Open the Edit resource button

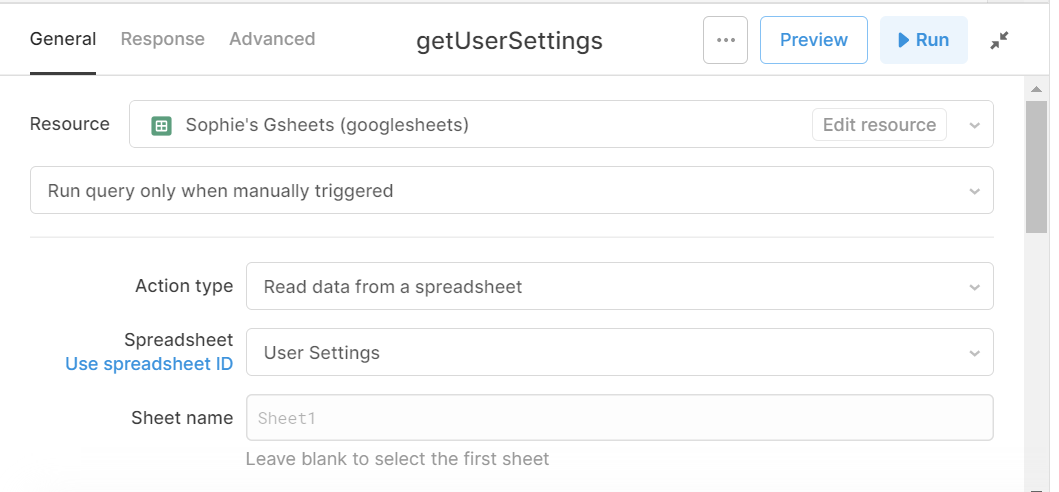[x=879, y=125]
